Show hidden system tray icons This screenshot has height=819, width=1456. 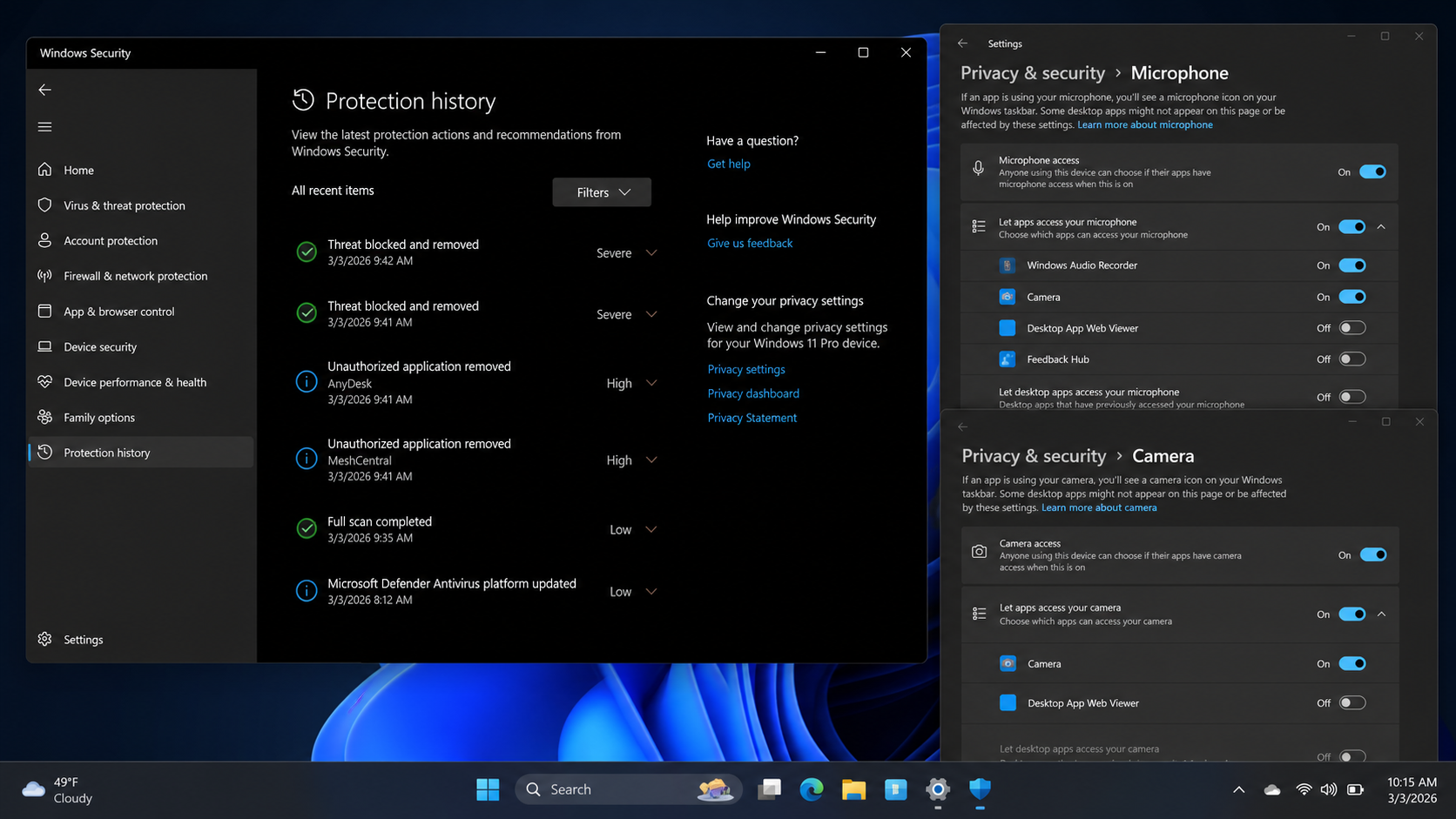coord(1238,789)
